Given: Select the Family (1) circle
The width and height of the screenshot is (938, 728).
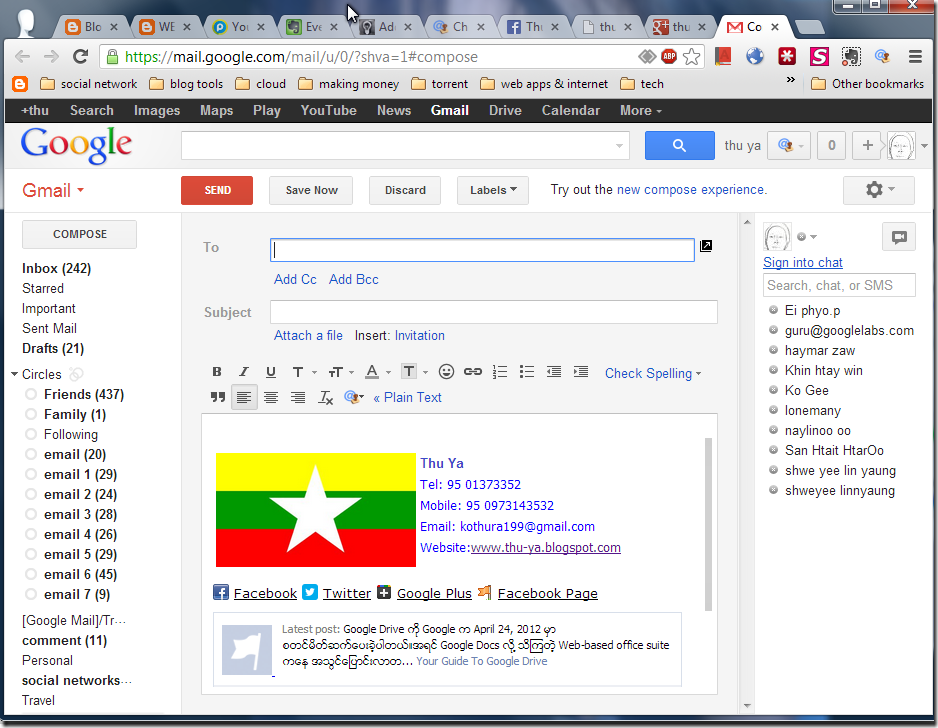Looking at the screenshot, I should point(75,415).
